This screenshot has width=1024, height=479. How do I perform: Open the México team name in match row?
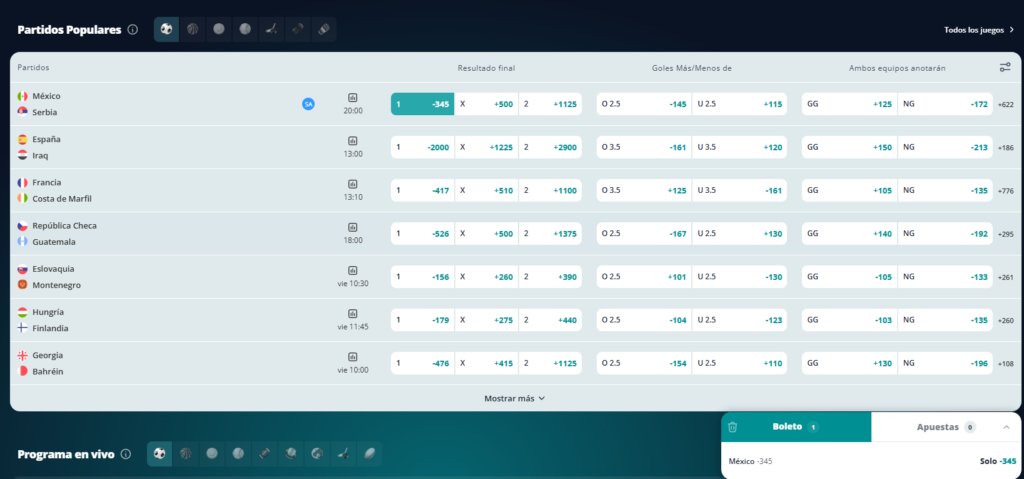[46, 96]
